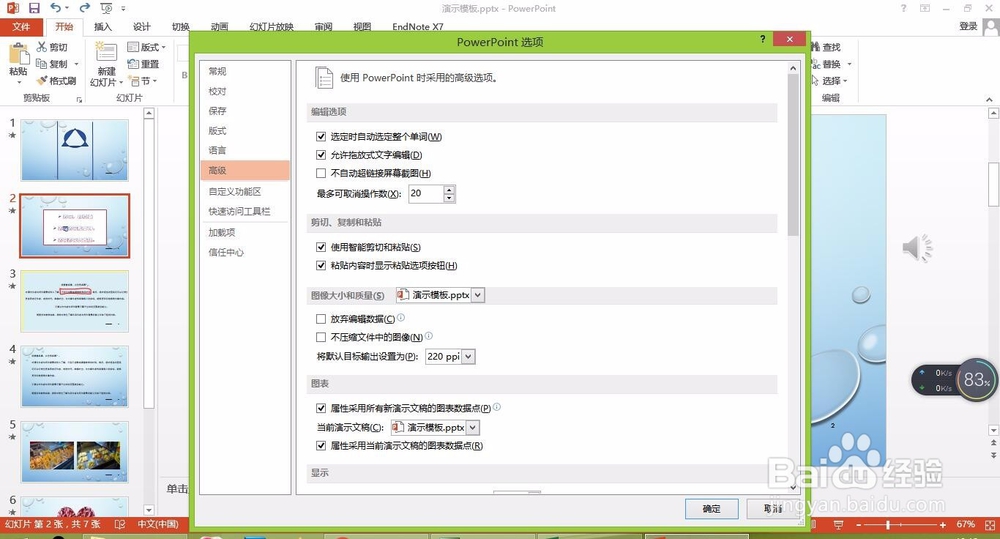Select slide 5 thumbnail
1000x539 pixels.
click(x=75, y=452)
